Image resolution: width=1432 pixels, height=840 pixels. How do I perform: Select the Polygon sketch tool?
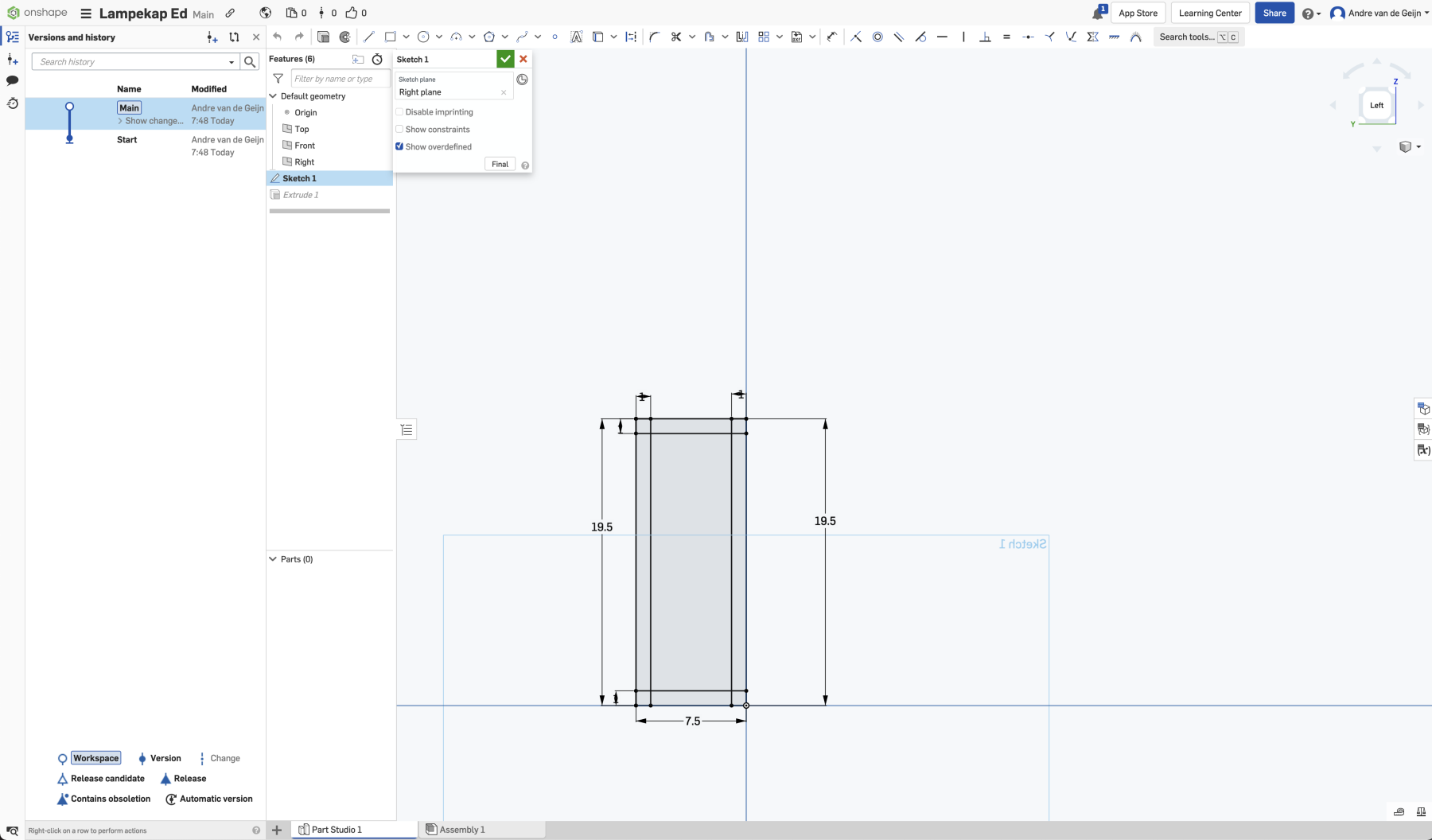[489, 37]
